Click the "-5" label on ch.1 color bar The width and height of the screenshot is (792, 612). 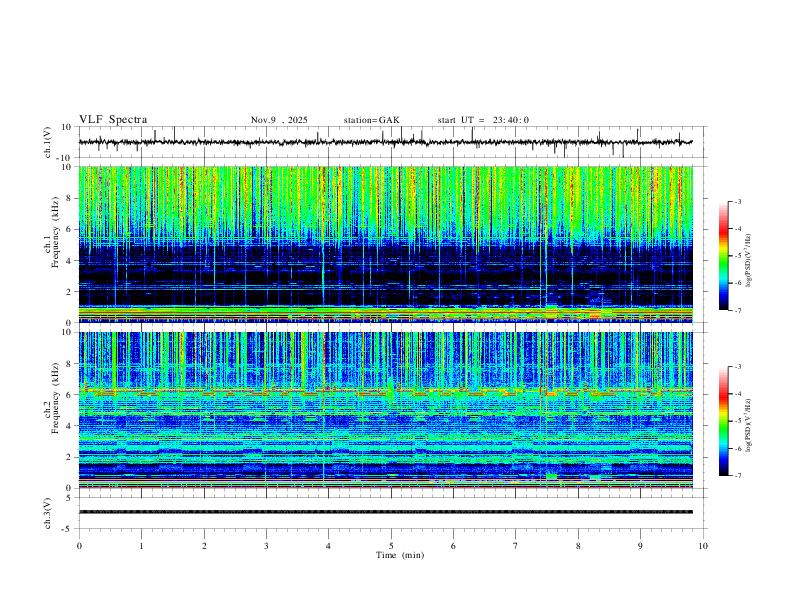click(x=738, y=256)
